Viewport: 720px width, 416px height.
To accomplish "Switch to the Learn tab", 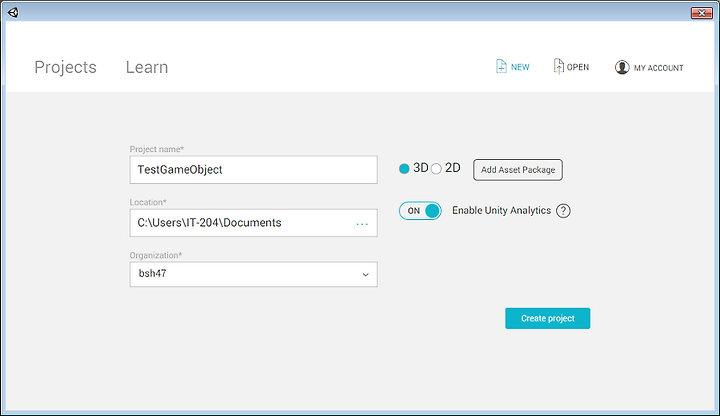I will click(147, 67).
